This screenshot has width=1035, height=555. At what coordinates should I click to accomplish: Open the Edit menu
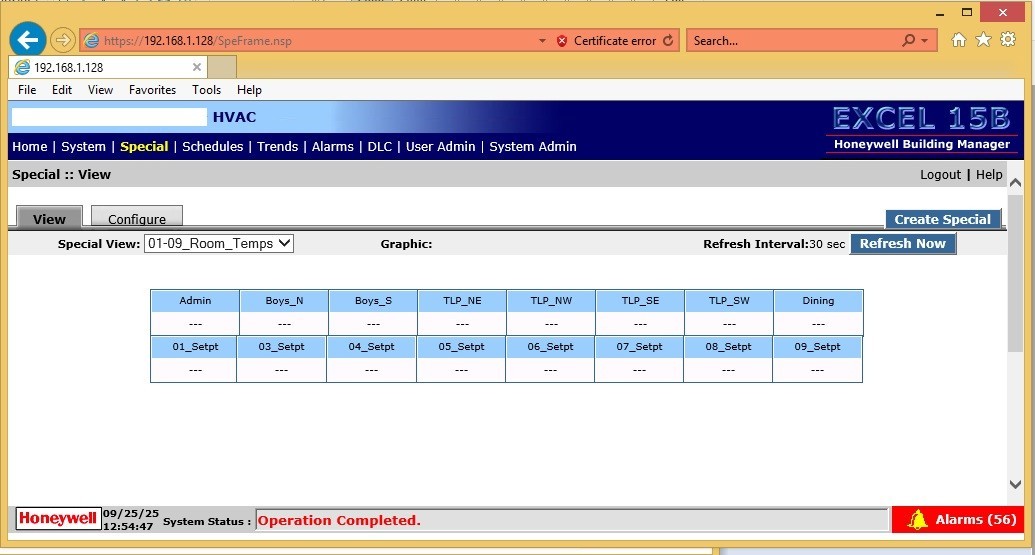pyautogui.click(x=62, y=90)
